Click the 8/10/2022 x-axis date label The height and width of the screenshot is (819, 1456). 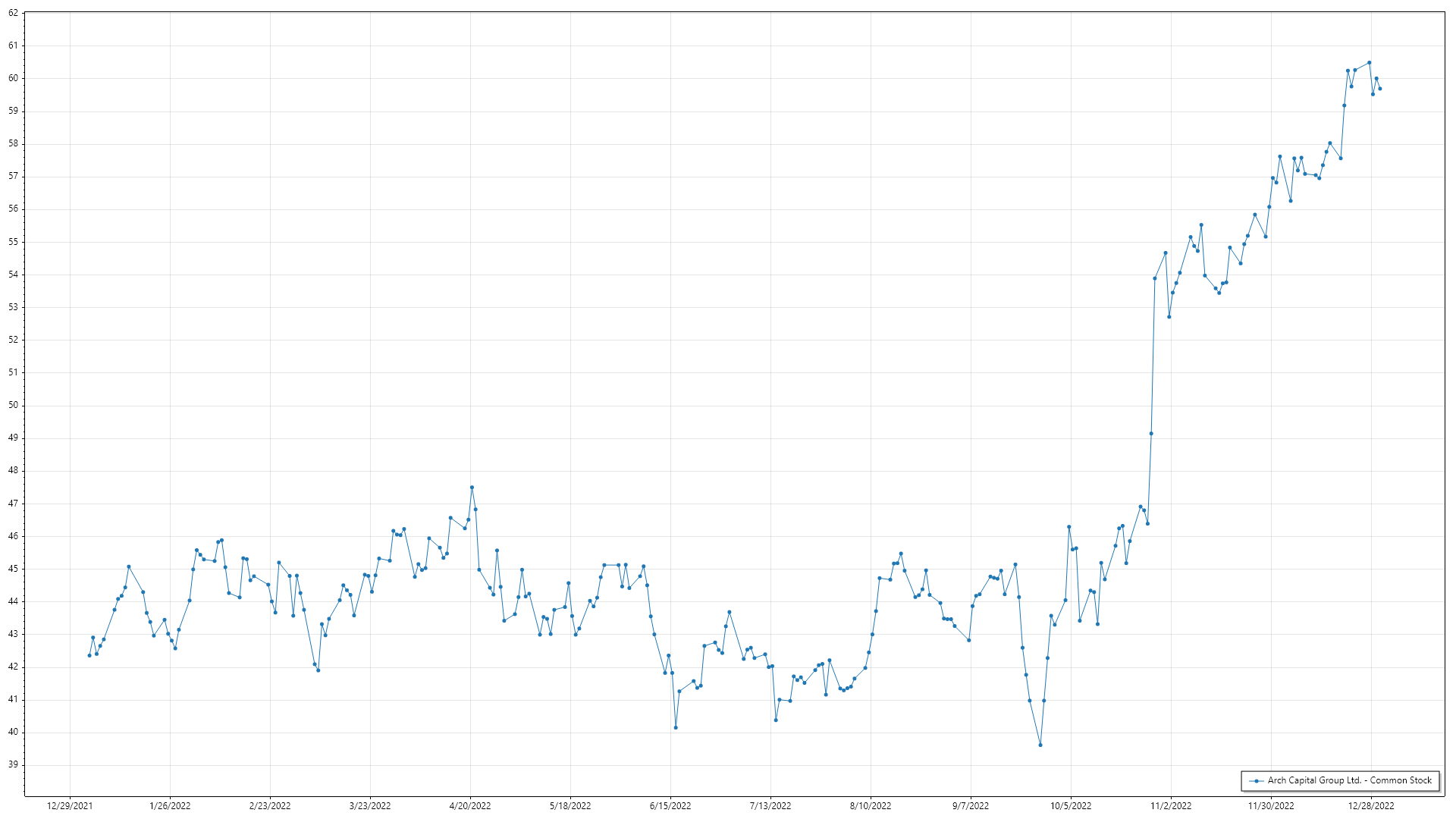[871, 806]
